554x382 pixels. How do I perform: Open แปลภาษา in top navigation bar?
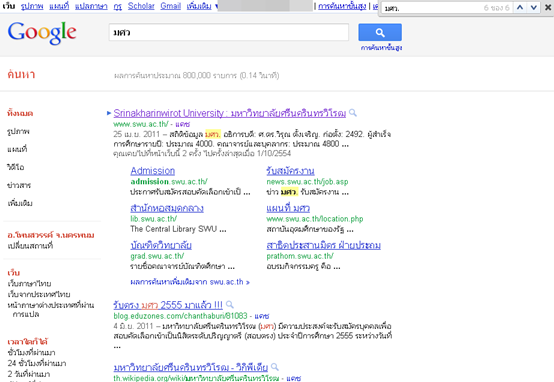(x=91, y=6)
